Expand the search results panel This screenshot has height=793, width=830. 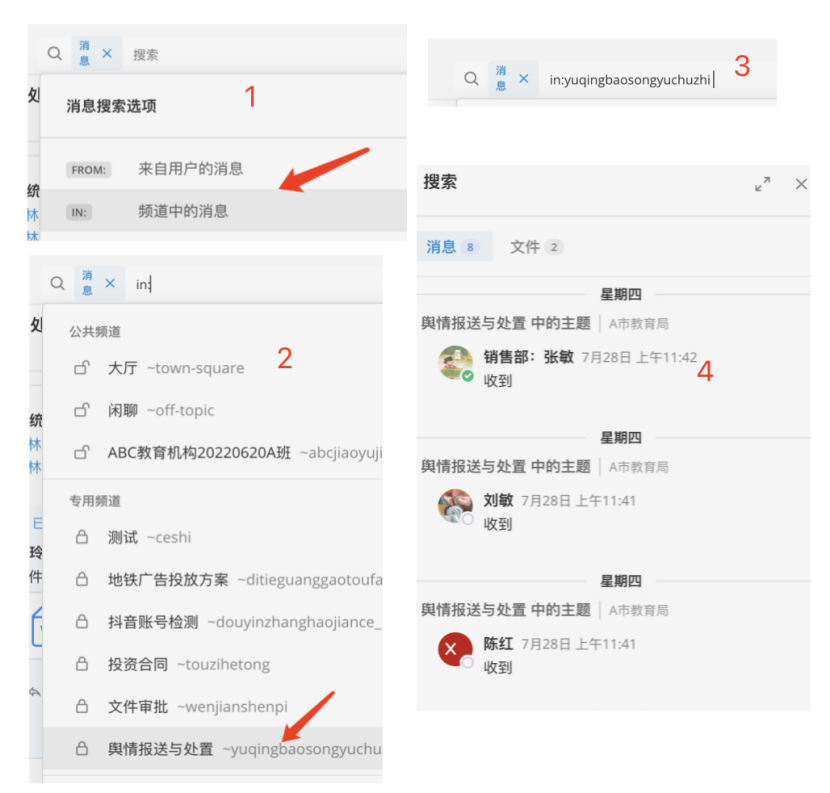762,184
